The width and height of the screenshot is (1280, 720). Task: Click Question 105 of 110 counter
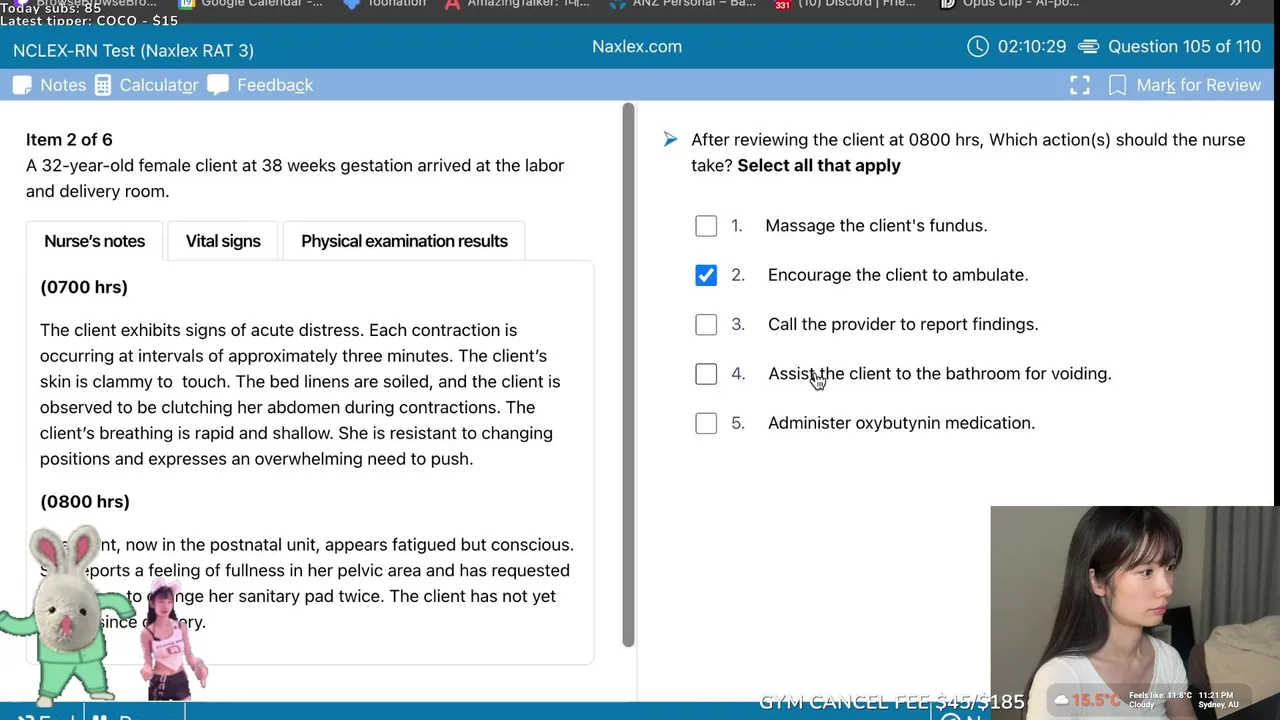point(1184,46)
